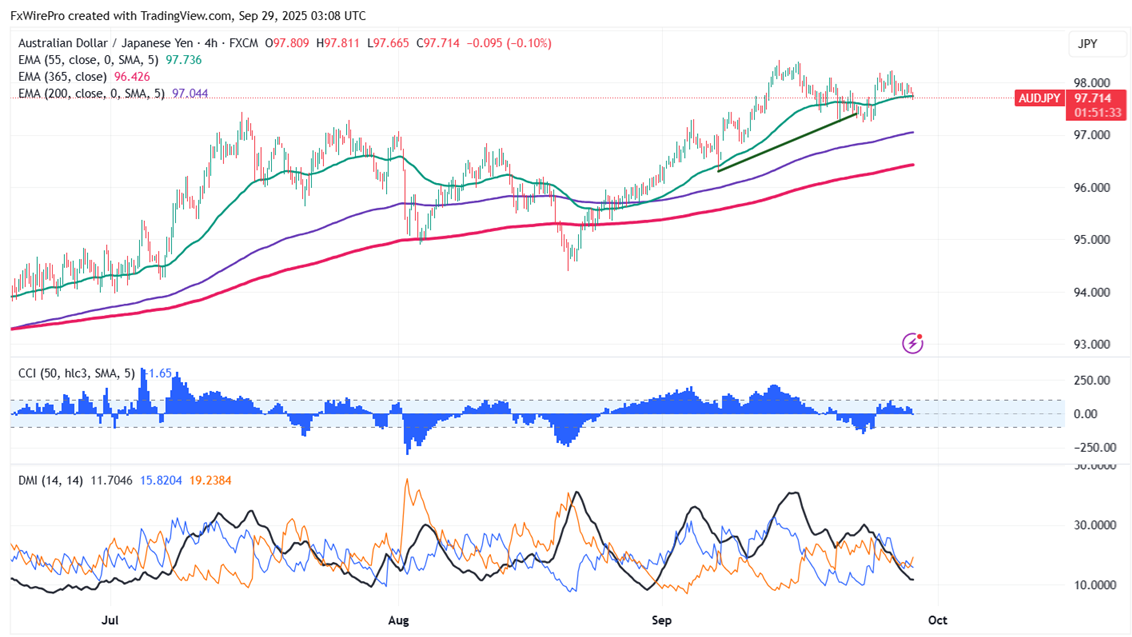
Task: Click the C97.714 close value
Action: tap(437, 43)
